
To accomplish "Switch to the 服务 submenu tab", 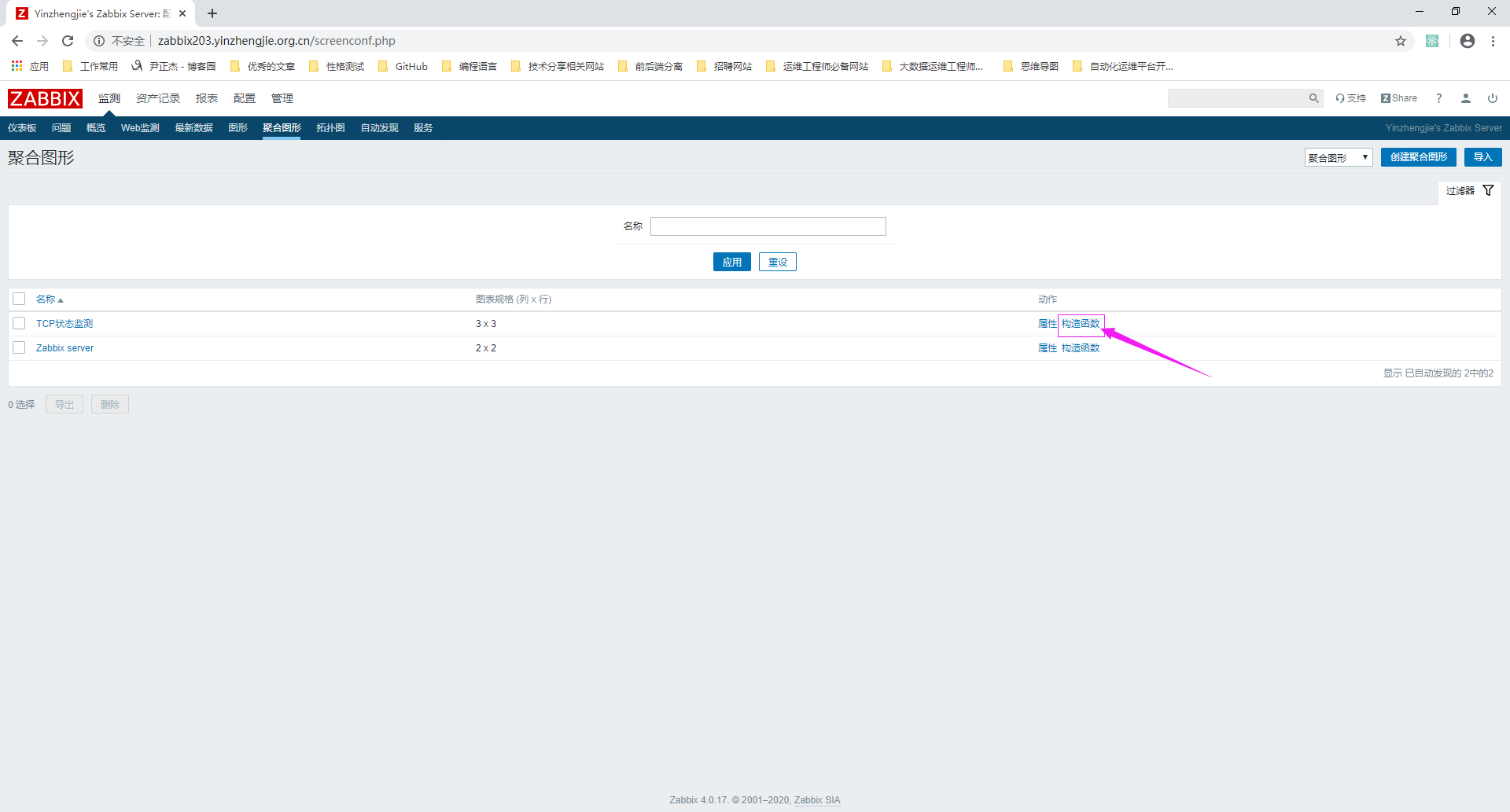I will click(x=423, y=128).
